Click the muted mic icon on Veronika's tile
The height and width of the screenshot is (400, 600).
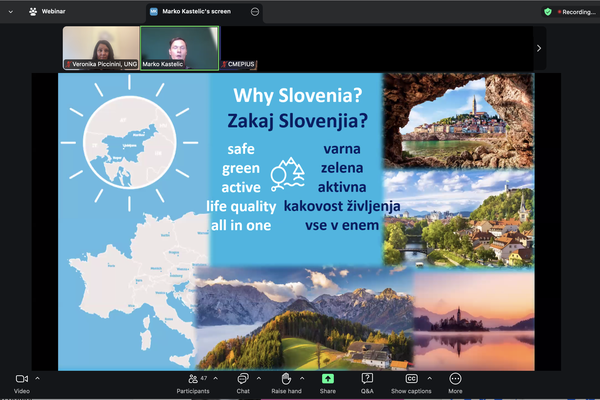tap(68, 64)
